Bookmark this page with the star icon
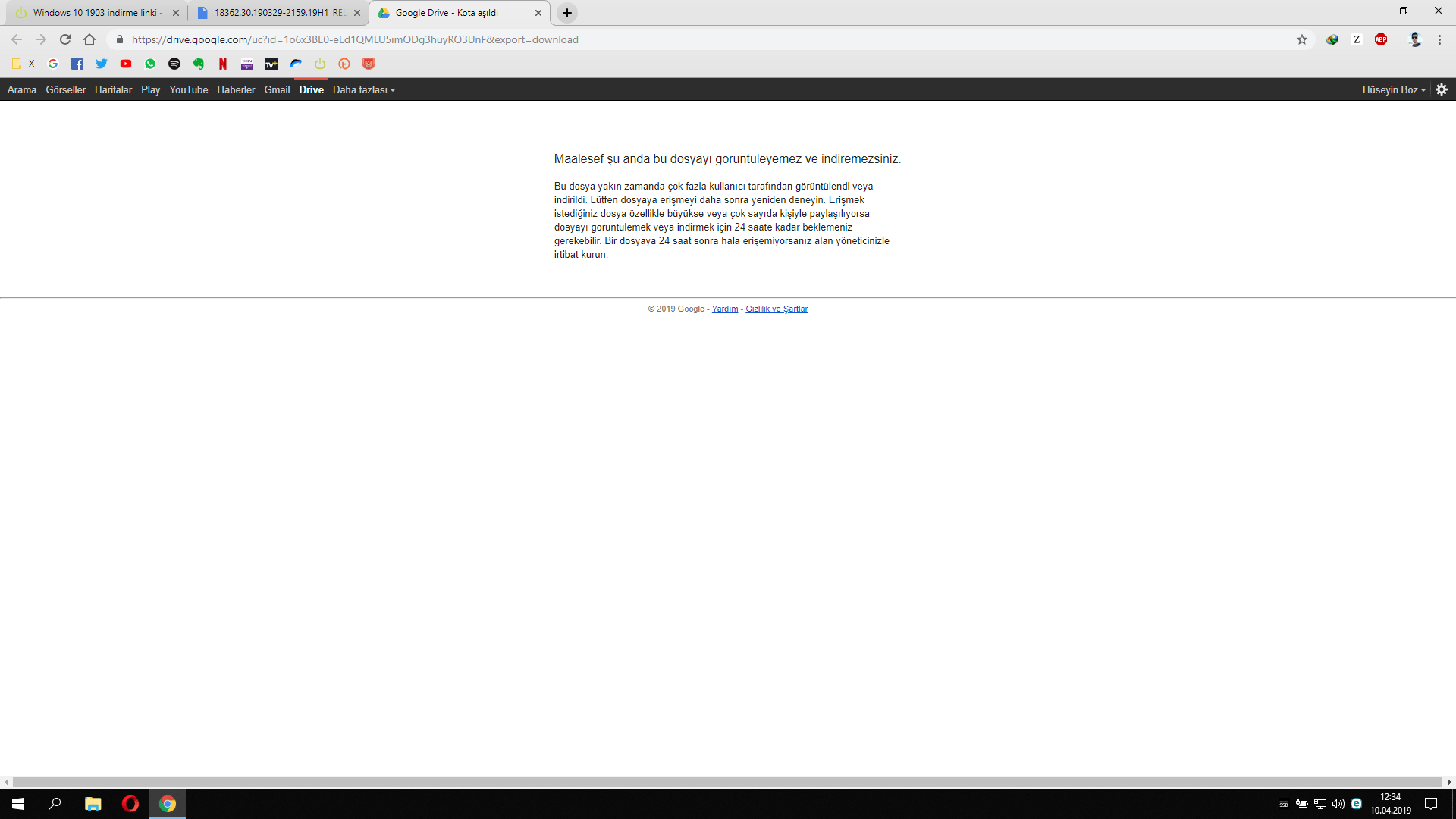The height and width of the screenshot is (819, 1456). (1302, 39)
